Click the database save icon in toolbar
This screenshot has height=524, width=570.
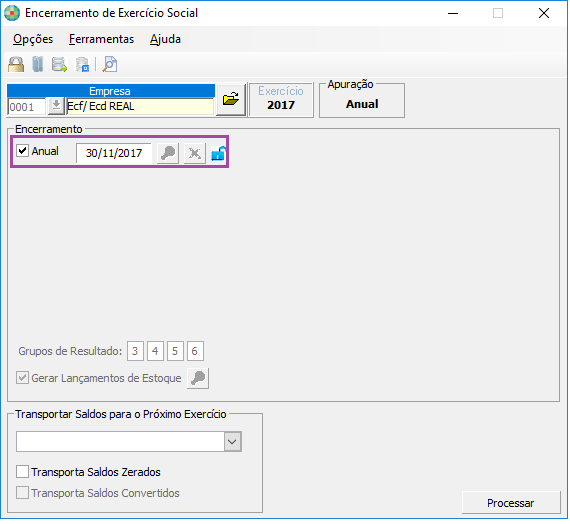pos(82,65)
